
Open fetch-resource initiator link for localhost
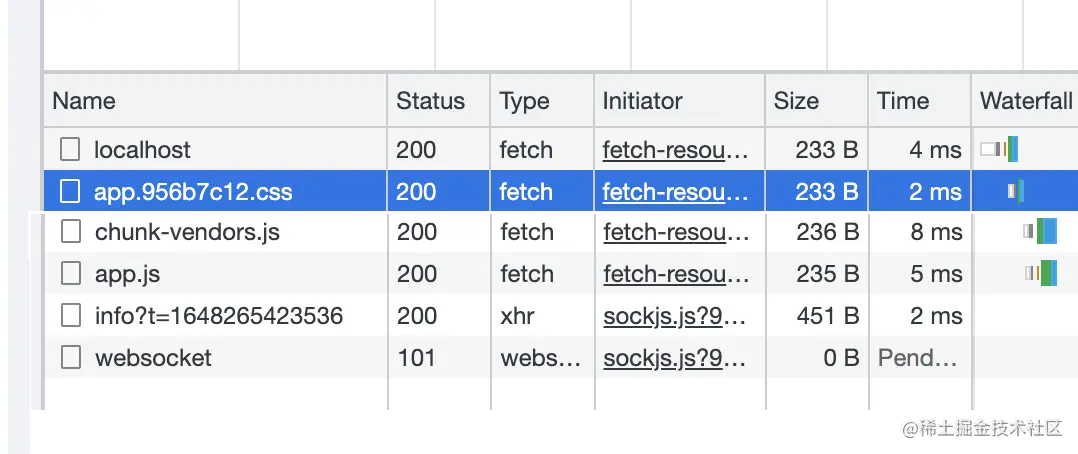point(675,150)
